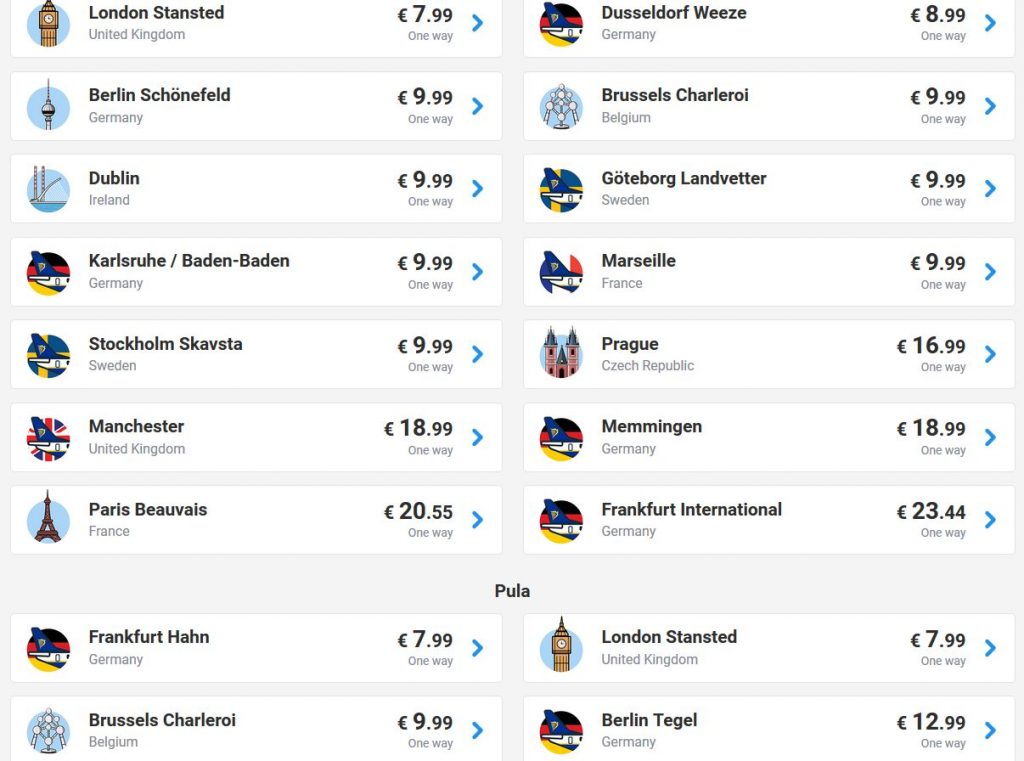Click the castle icon next to Prague
Viewport: 1024px width, 761px height.
(561, 354)
